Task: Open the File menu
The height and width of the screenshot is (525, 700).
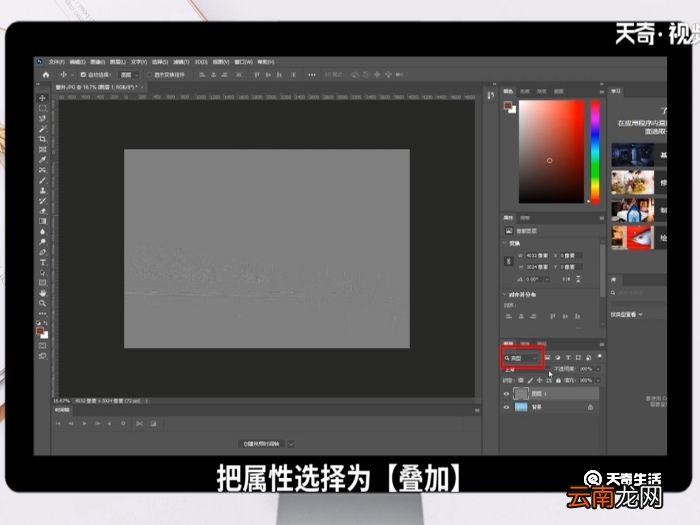Action: (57, 62)
